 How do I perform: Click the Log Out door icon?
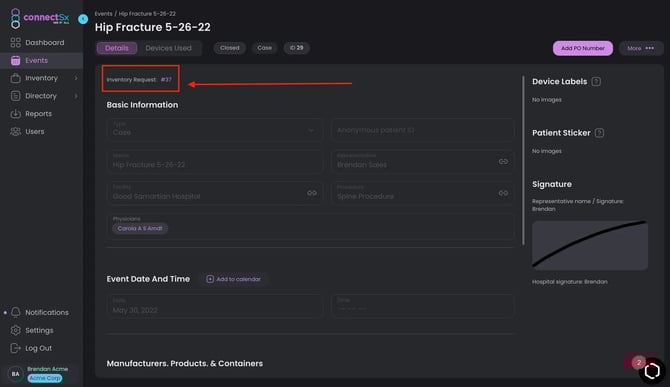click(x=15, y=348)
